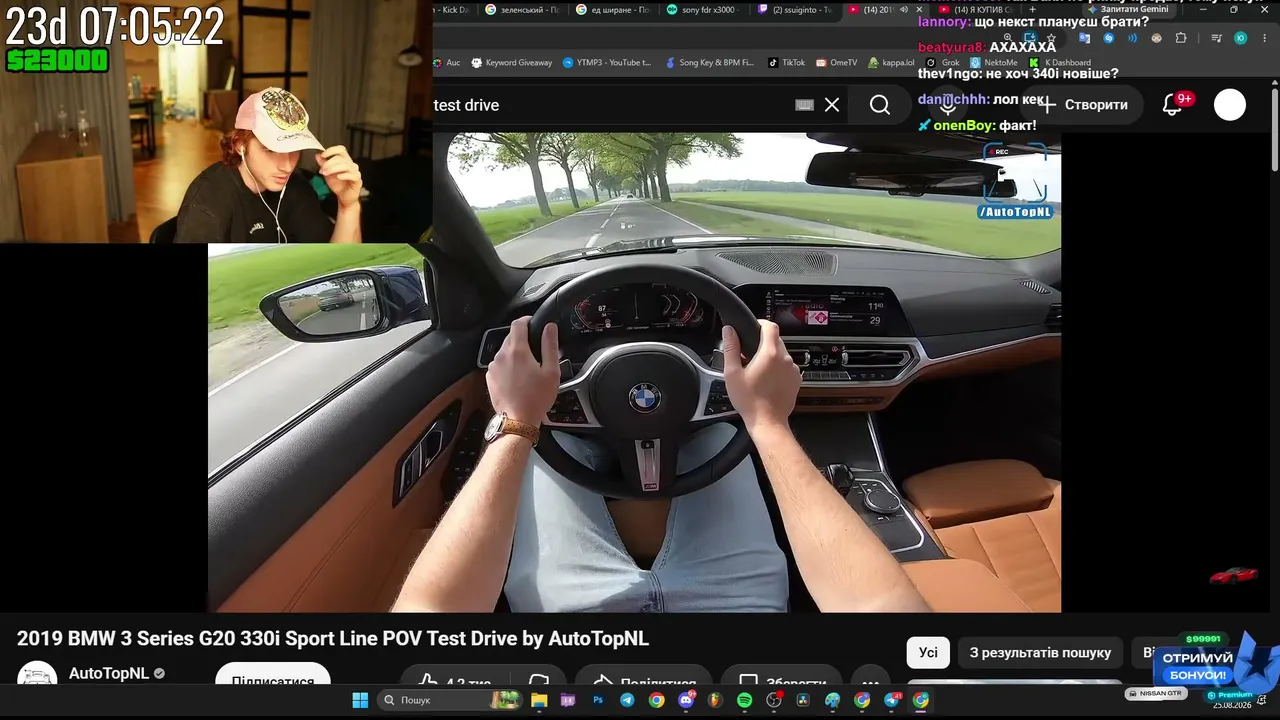Select the Усі filter chip
This screenshot has height=720, width=1280.
coord(928,653)
